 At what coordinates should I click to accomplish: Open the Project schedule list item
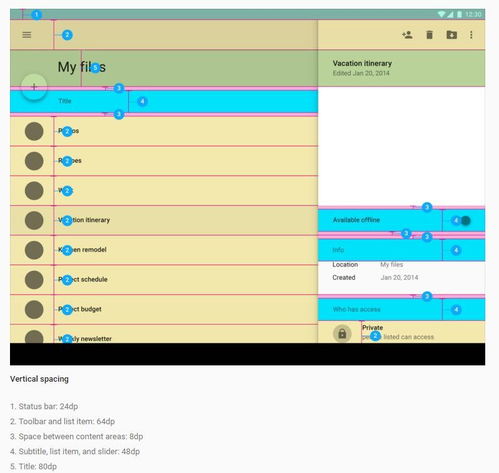(164, 280)
